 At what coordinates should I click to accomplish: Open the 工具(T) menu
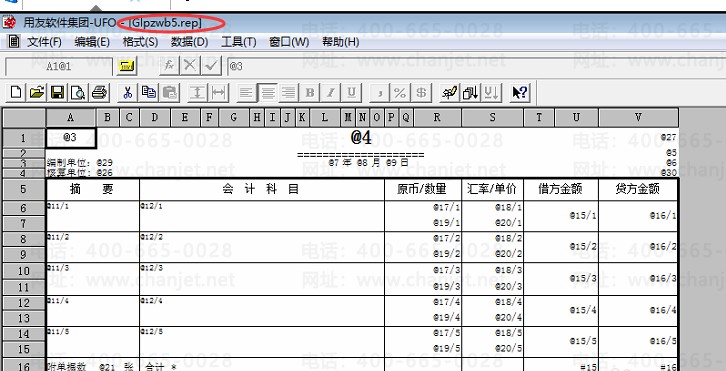pos(238,42)
